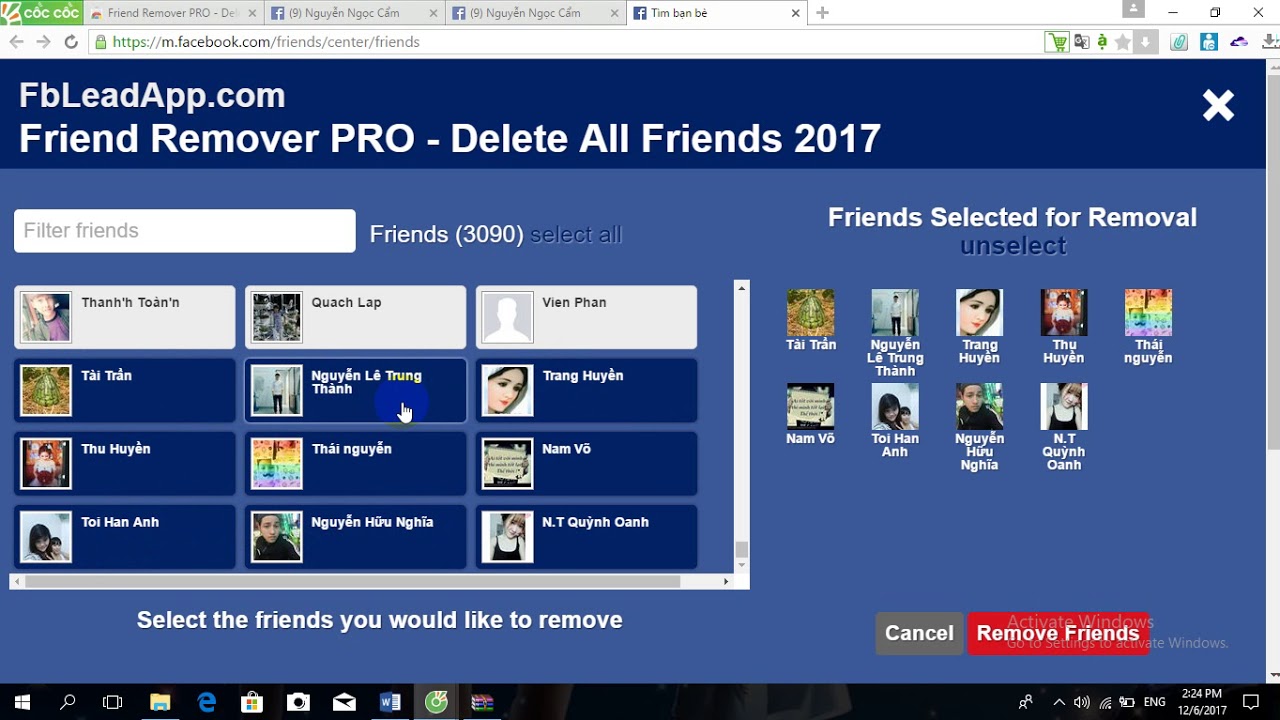Open a new browser tab
Image resolution: width=1280 pixels, height=720 pixels.
822,13
